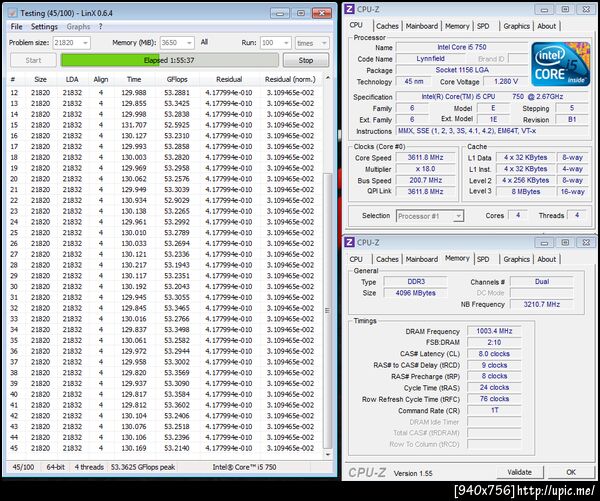Select the Bus Speed '200.7 MHz' value

click(x=425, y=180)
